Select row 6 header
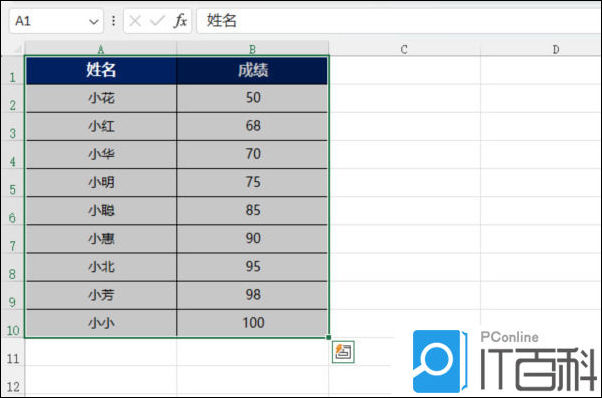Viewport: 602px width, 398px height. (13, 211)
